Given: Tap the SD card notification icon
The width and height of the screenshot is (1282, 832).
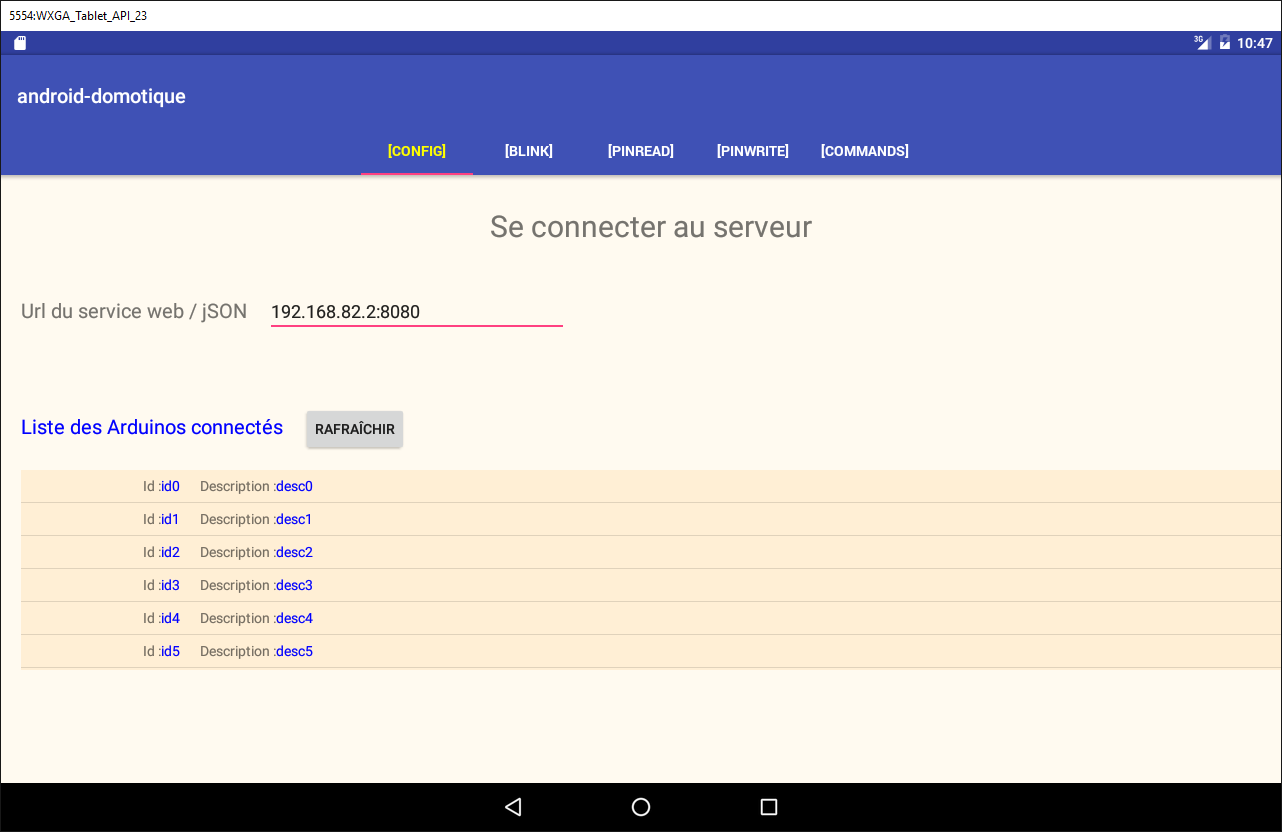Looking at the screenshot, I should click(20, 43).
